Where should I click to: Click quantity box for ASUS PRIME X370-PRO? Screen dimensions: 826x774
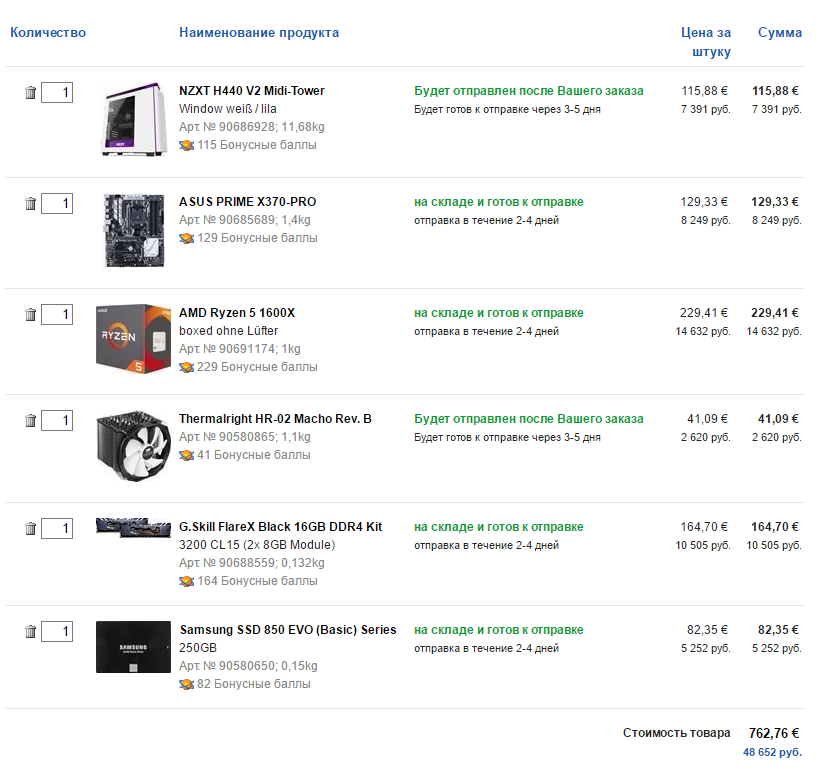57,204
